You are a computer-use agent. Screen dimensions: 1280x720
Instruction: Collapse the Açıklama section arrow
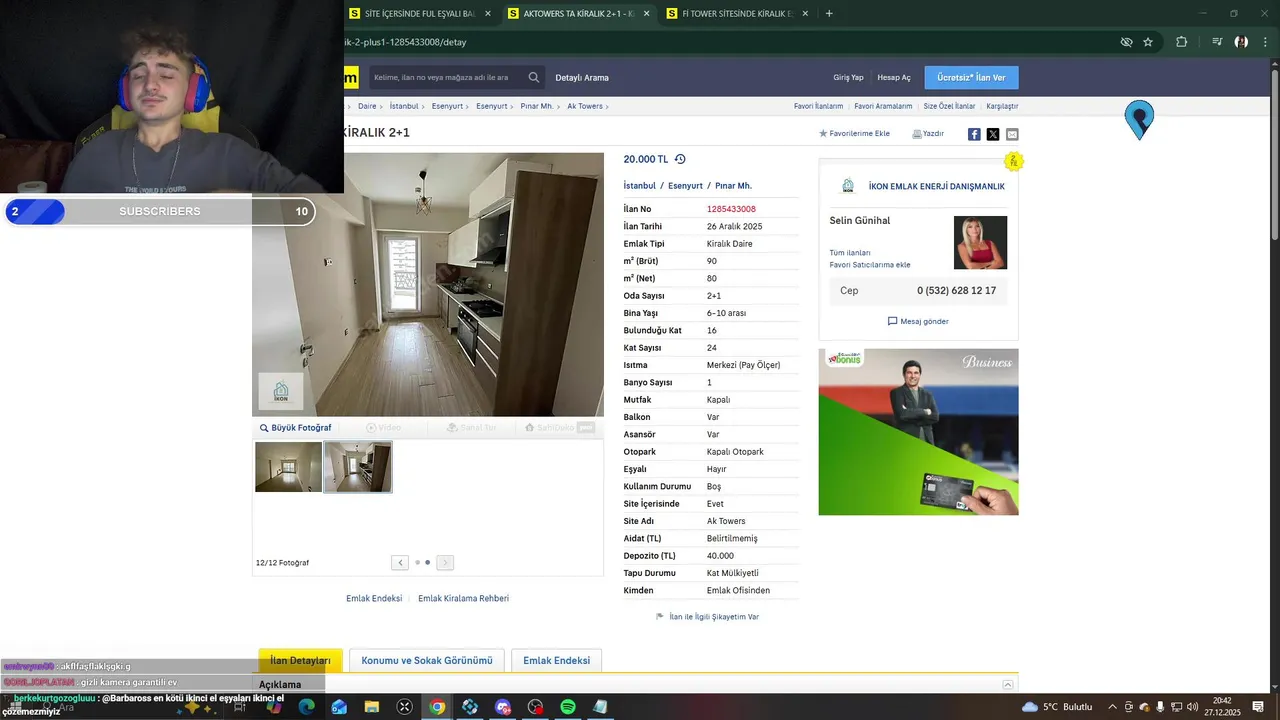1008,685
